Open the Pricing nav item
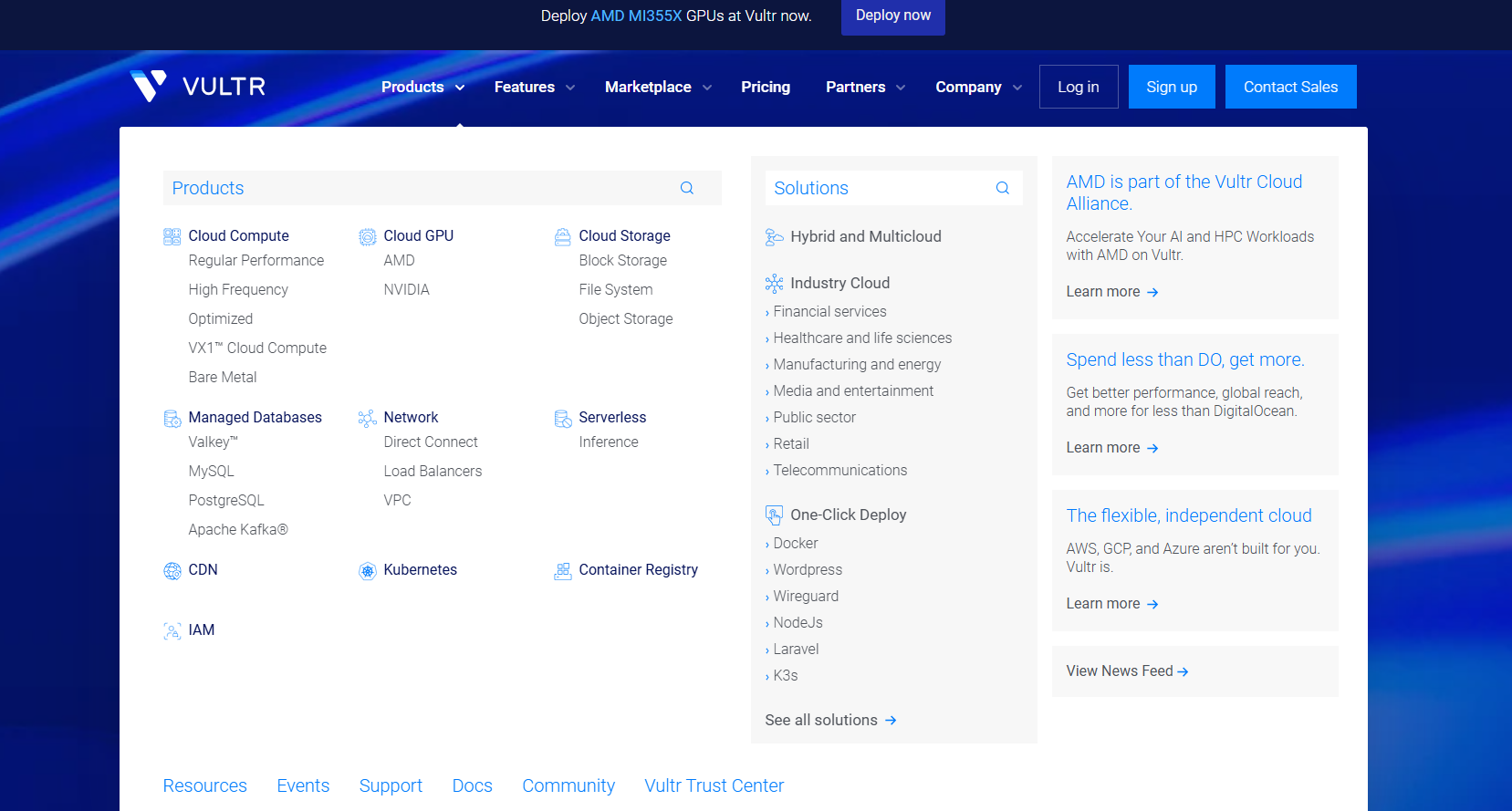 click(766, 87)
